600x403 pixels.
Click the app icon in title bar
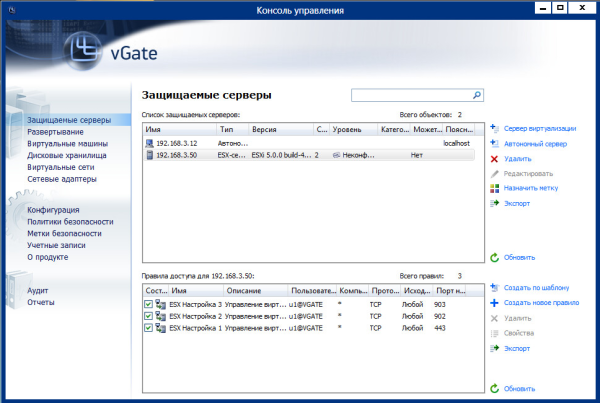12,10
